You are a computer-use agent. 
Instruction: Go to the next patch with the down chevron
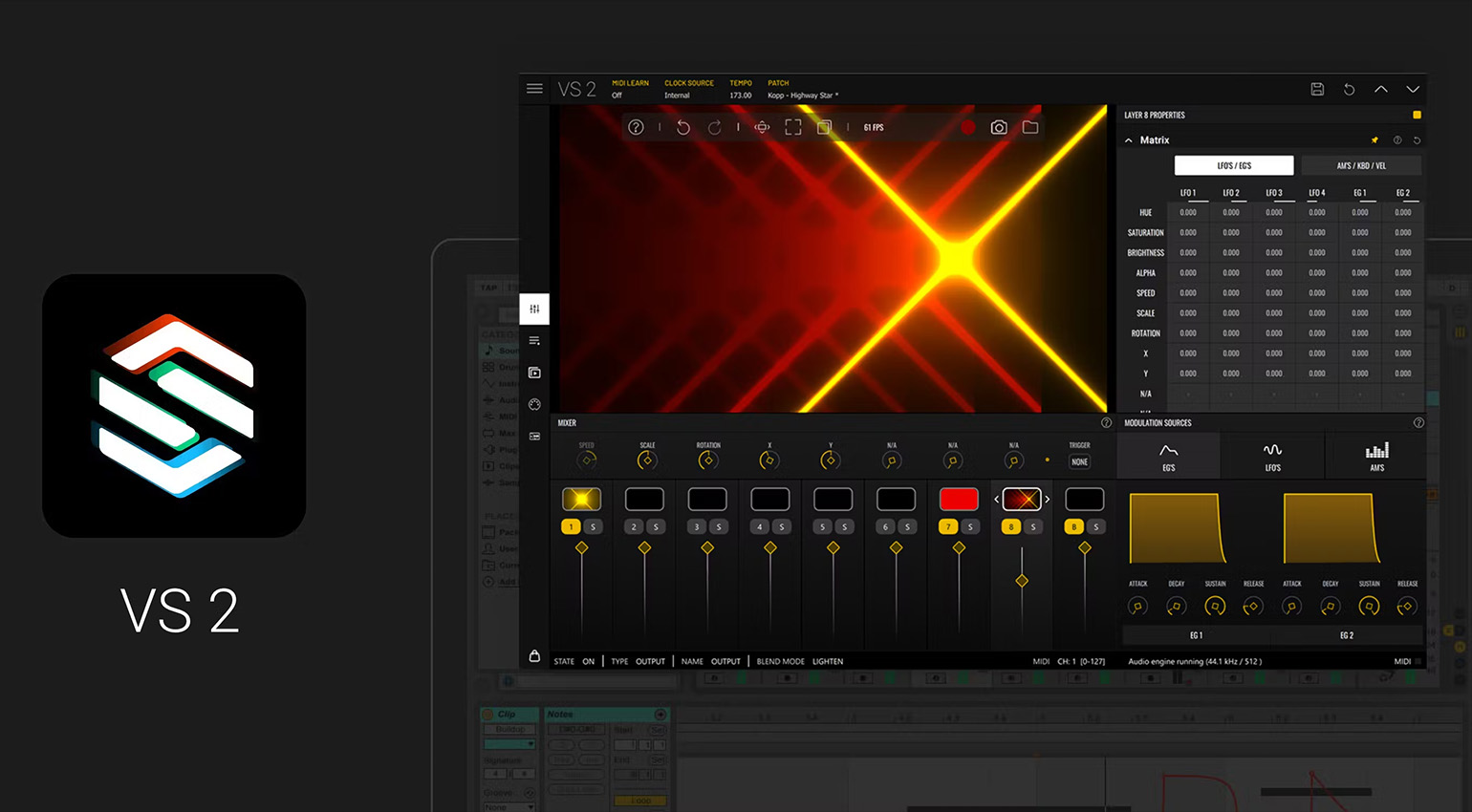tap(1413, 89)
